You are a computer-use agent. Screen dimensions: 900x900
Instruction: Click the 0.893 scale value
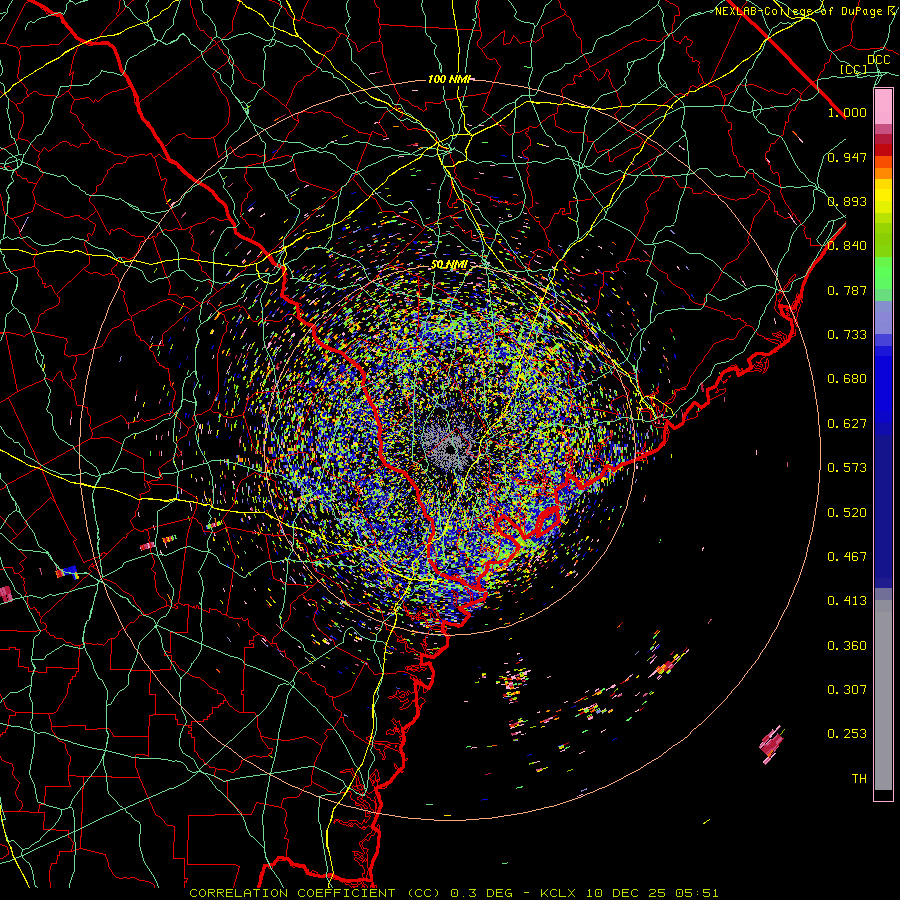pos(847,201)
